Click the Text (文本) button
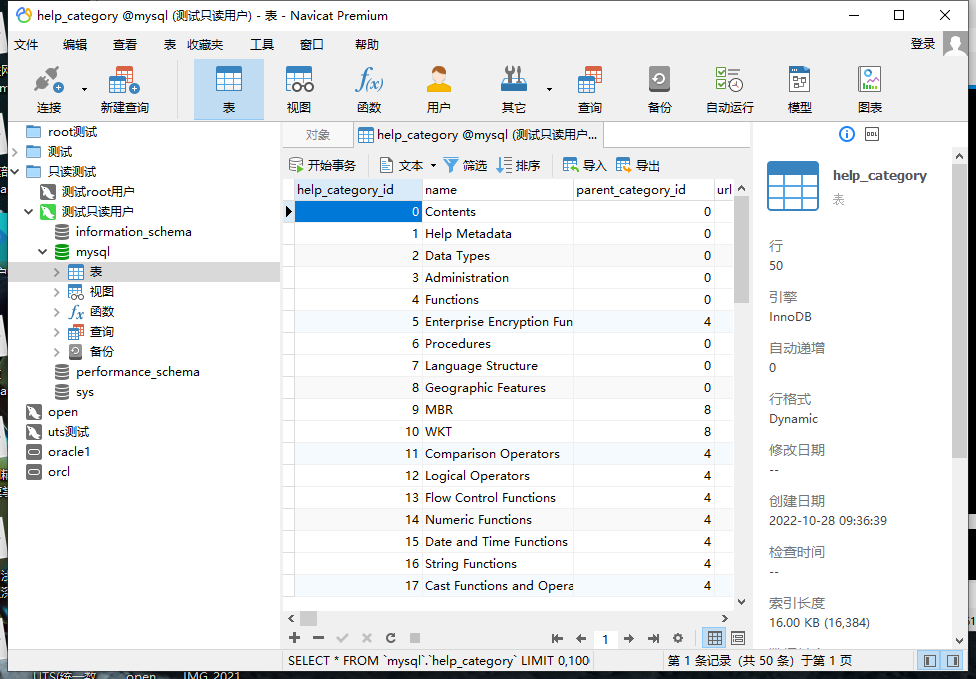 (x=401, y=166)
